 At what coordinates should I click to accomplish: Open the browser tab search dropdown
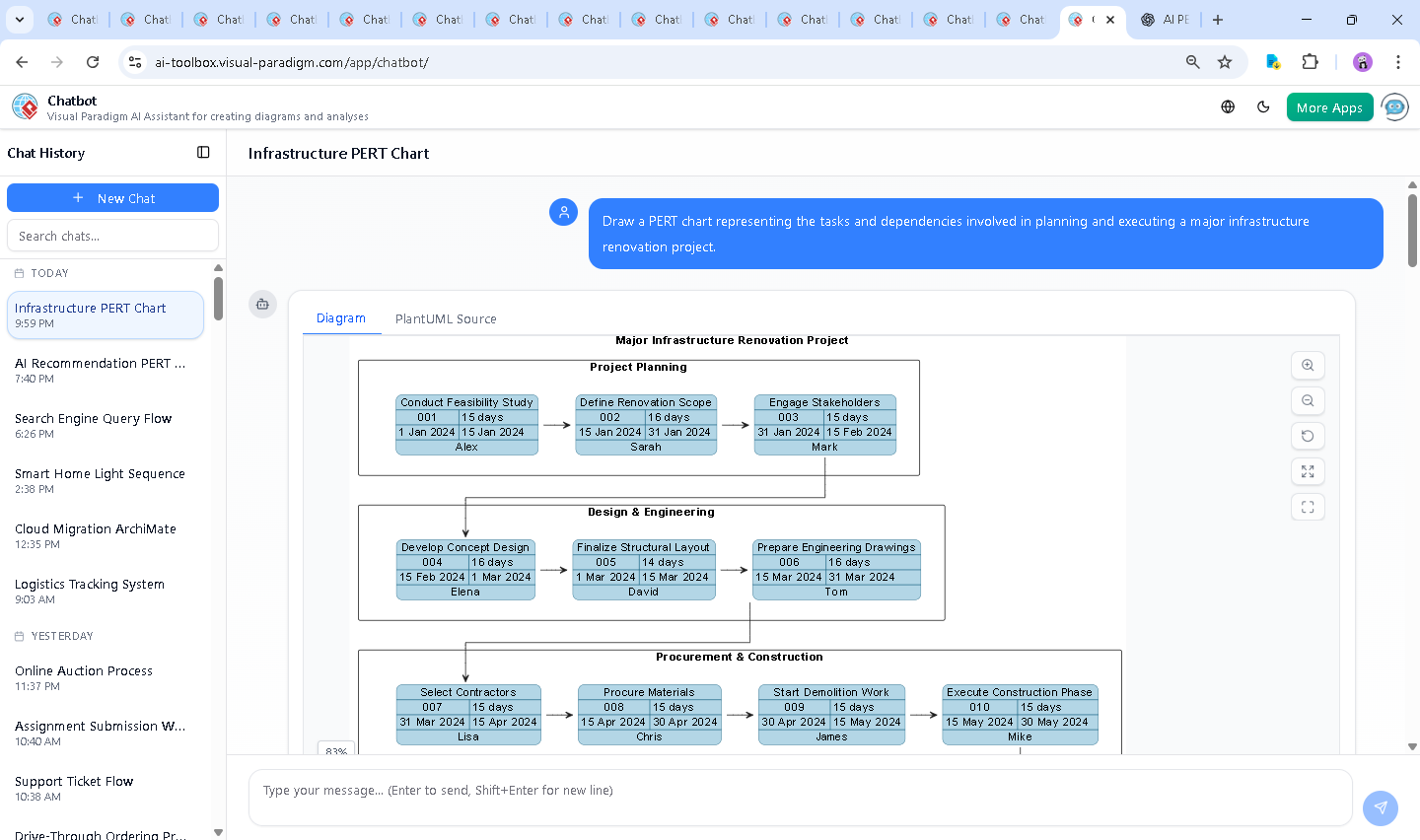click(x=20, y=20)
